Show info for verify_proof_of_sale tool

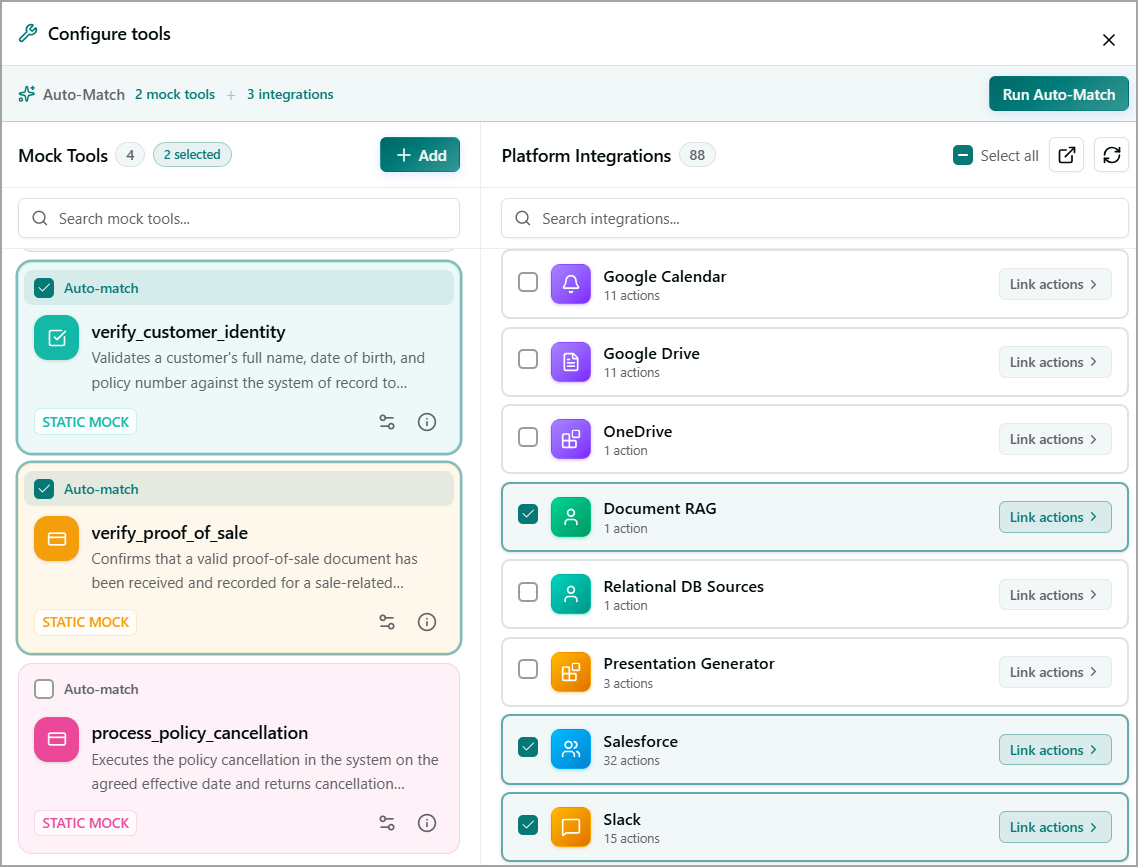point(427,622)
